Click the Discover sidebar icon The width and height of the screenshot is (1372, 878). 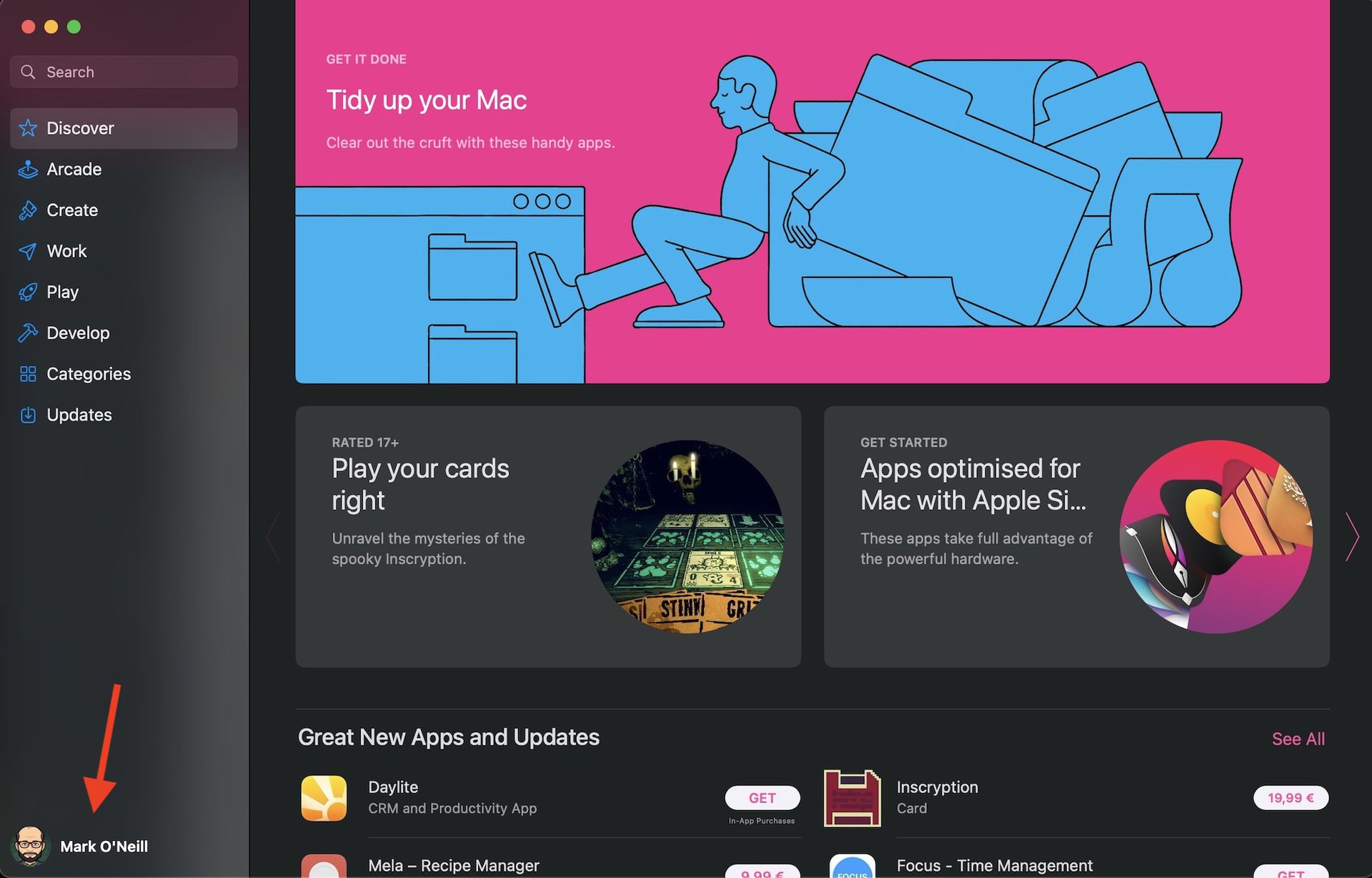pyautogui.click(x=27, y=127)
